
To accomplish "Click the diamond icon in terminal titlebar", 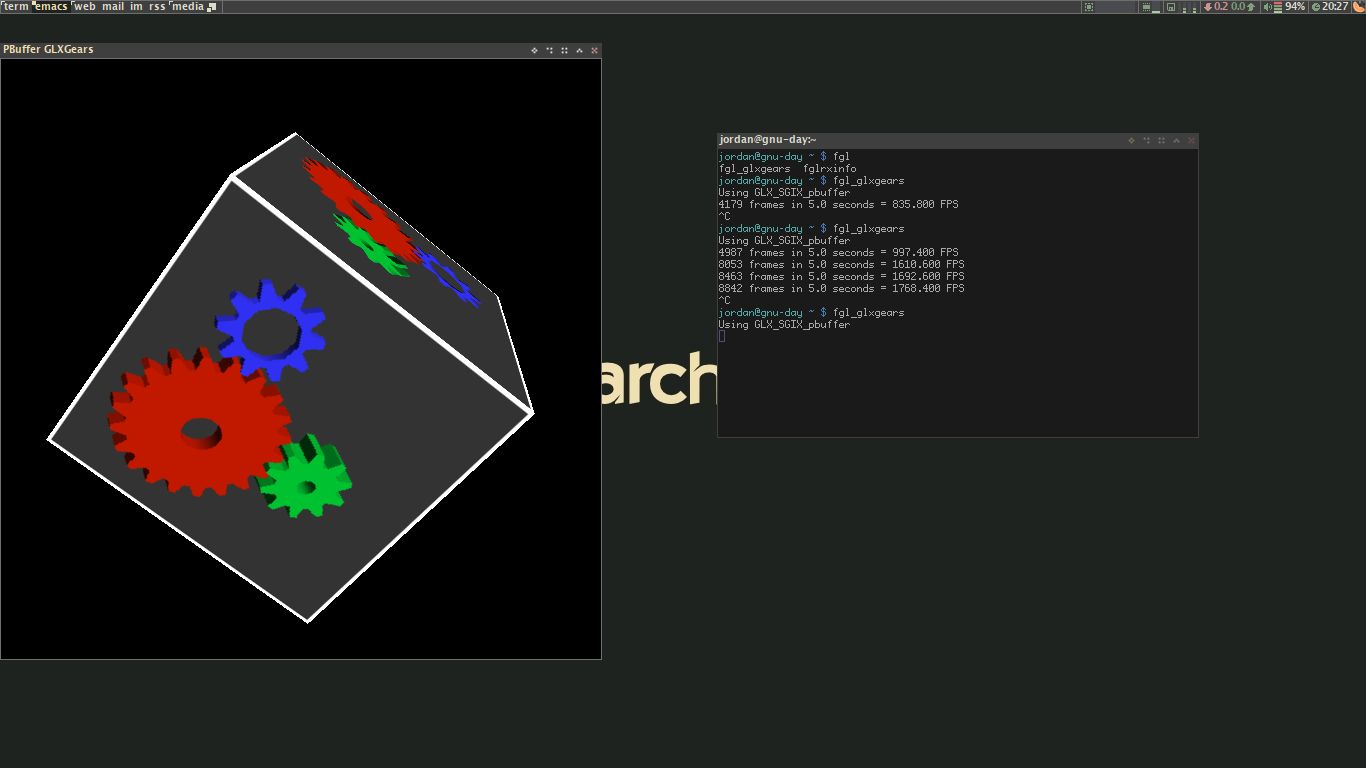I will (x=1131, y=141).
